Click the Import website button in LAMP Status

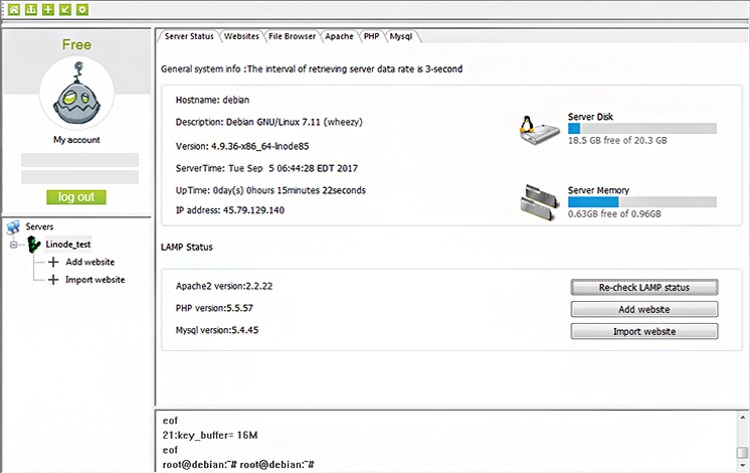click(644, 331)
